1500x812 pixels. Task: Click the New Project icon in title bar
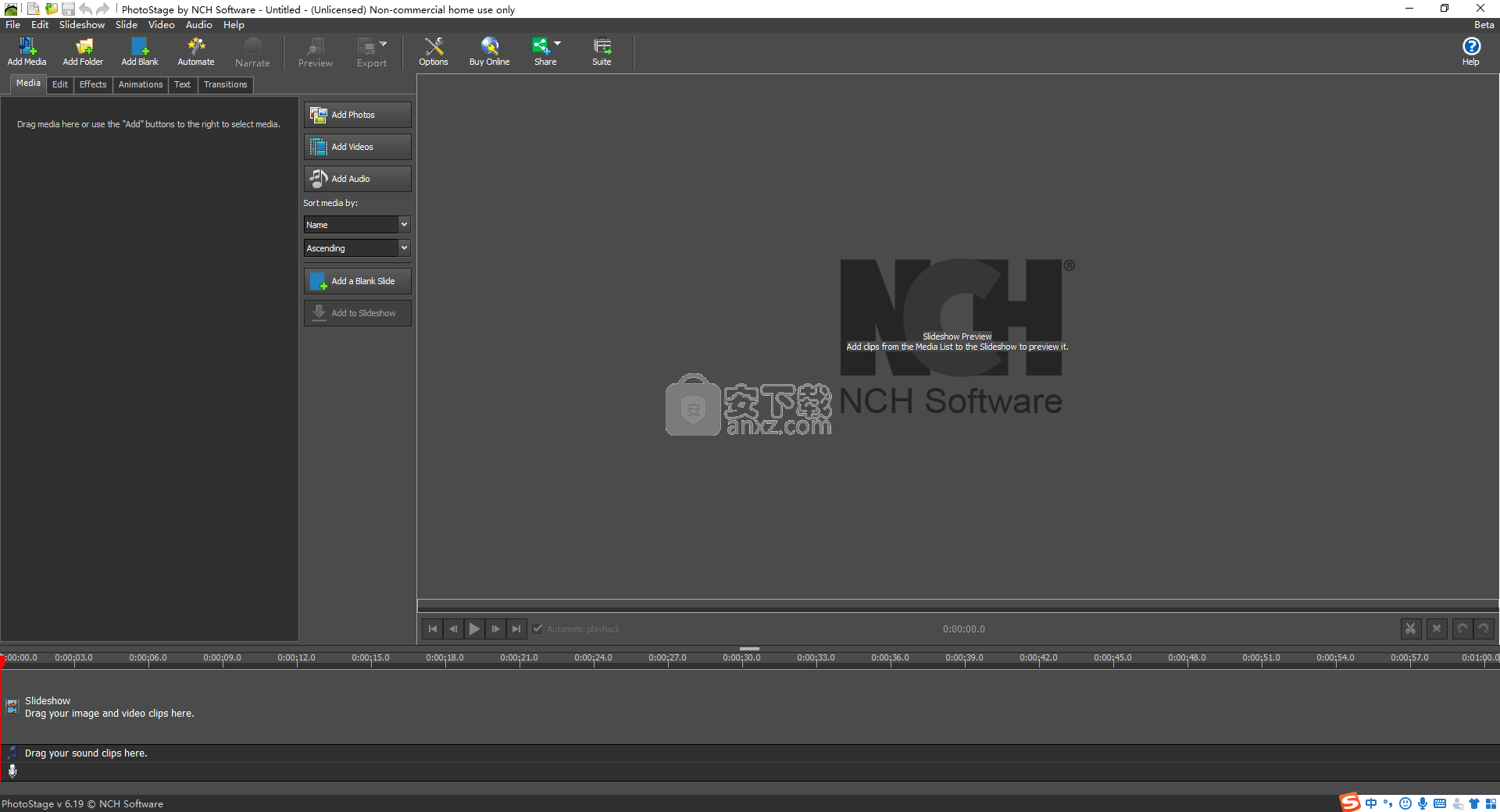(33, 9)
